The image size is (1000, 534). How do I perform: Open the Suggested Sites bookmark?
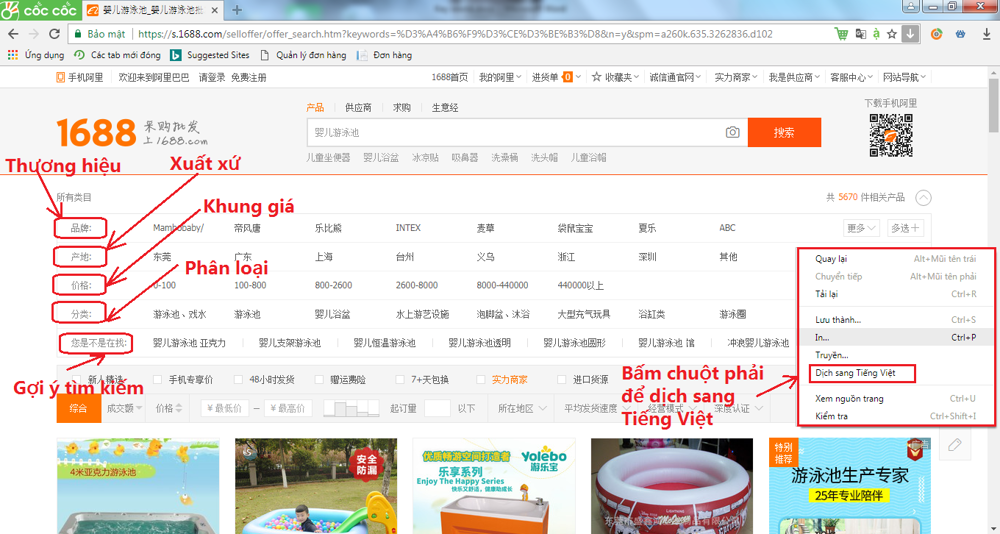[210, 55]
